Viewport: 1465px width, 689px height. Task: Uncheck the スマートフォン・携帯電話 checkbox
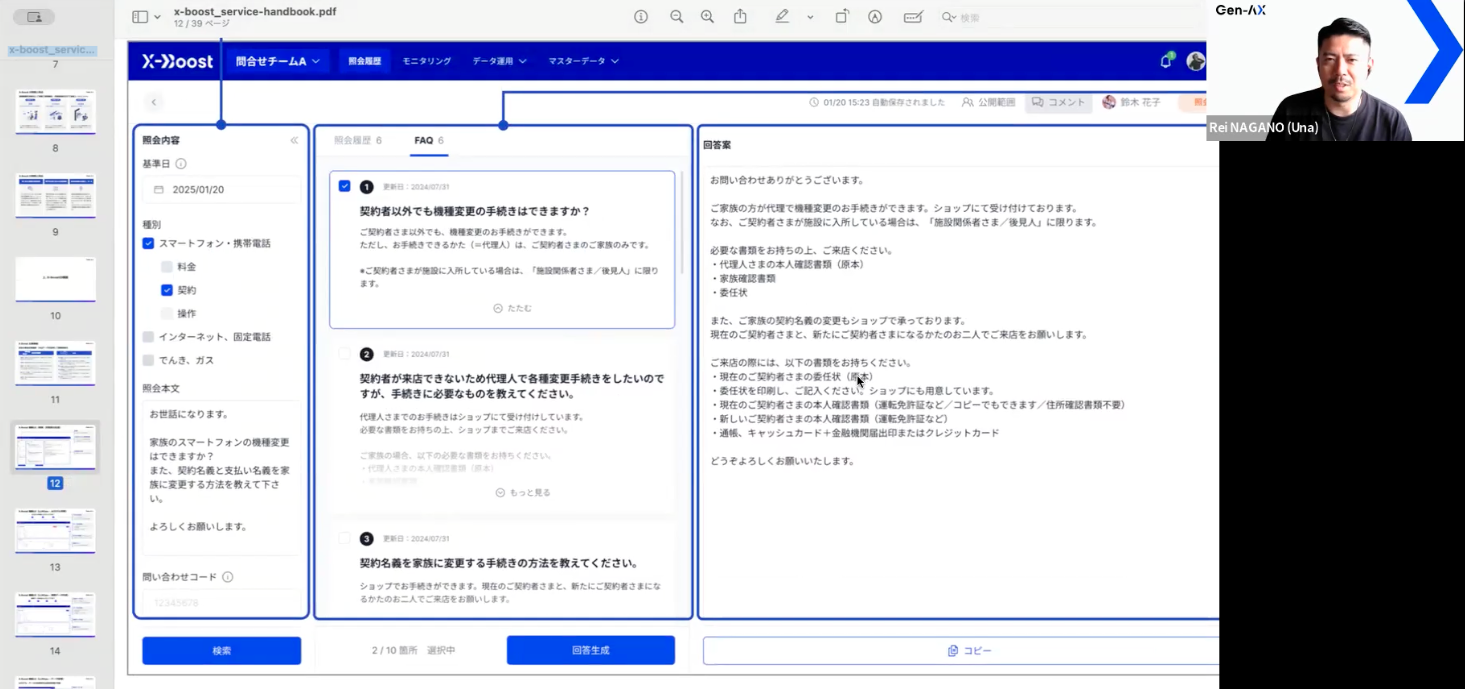[148, 243]
